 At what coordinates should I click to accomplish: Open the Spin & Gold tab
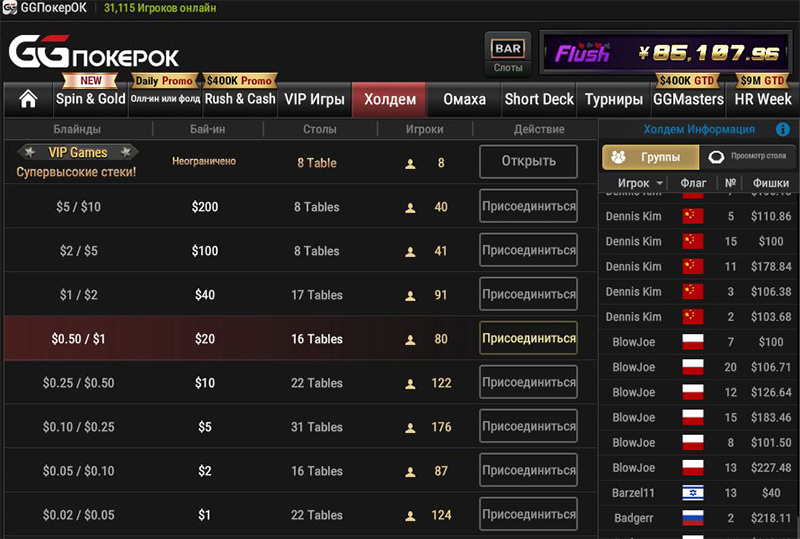click(x=91, y=99)
